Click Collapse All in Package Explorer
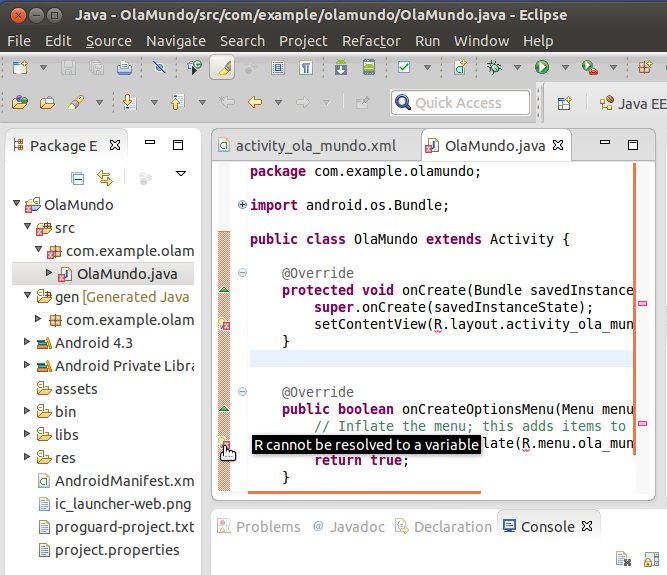 tap(77, 178)
